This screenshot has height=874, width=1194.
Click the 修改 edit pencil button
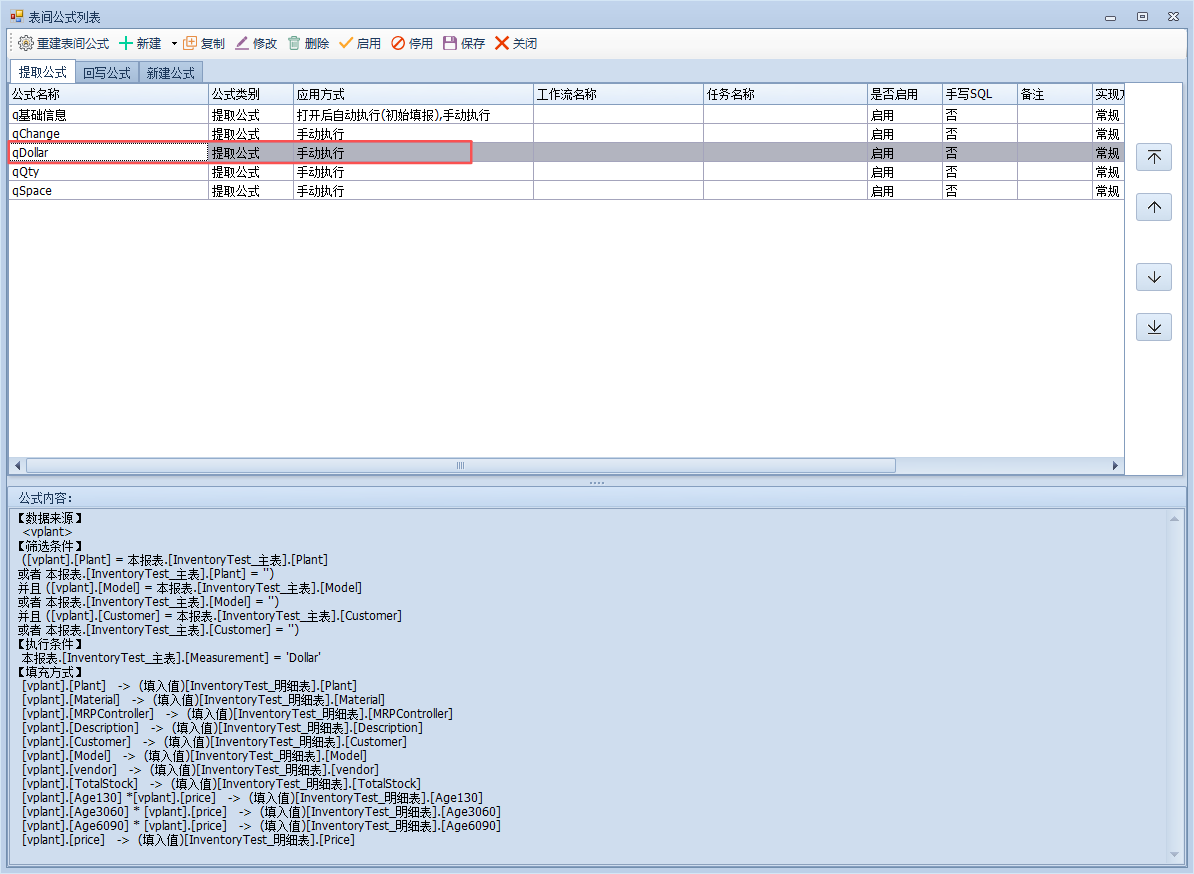coord(256,43)
